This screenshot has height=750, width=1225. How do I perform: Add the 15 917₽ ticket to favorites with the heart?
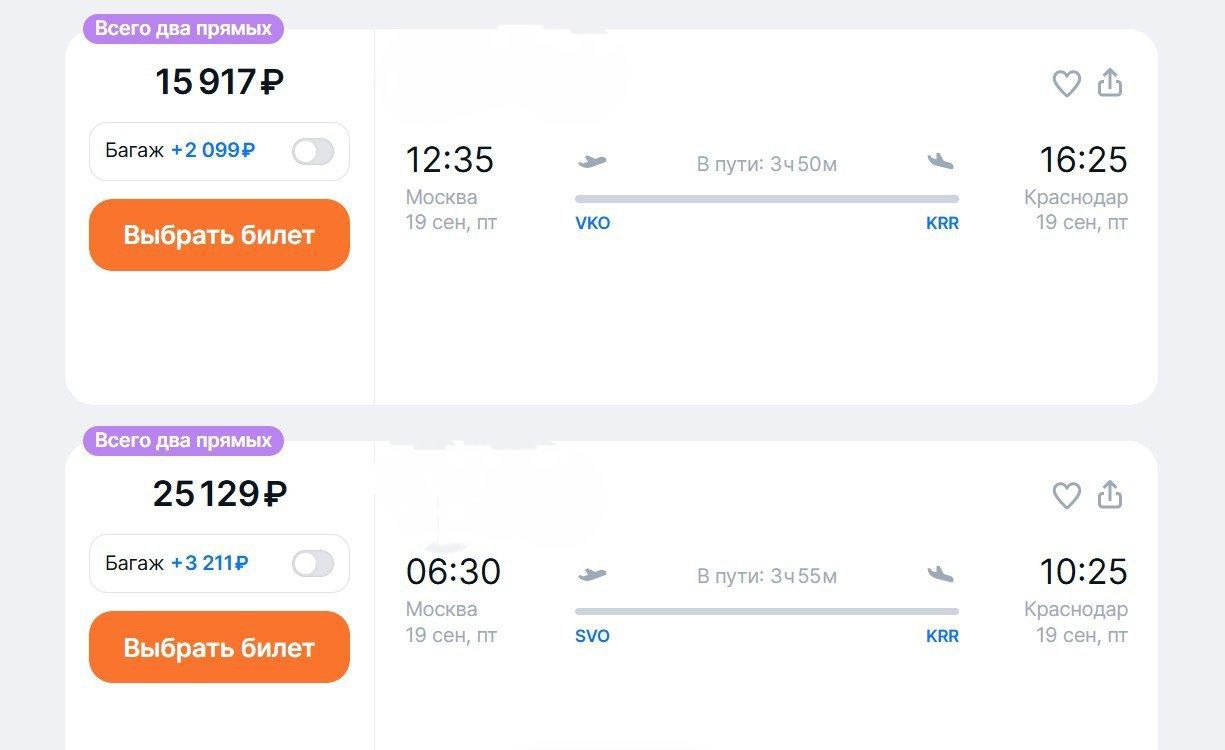coord(1067,83)
